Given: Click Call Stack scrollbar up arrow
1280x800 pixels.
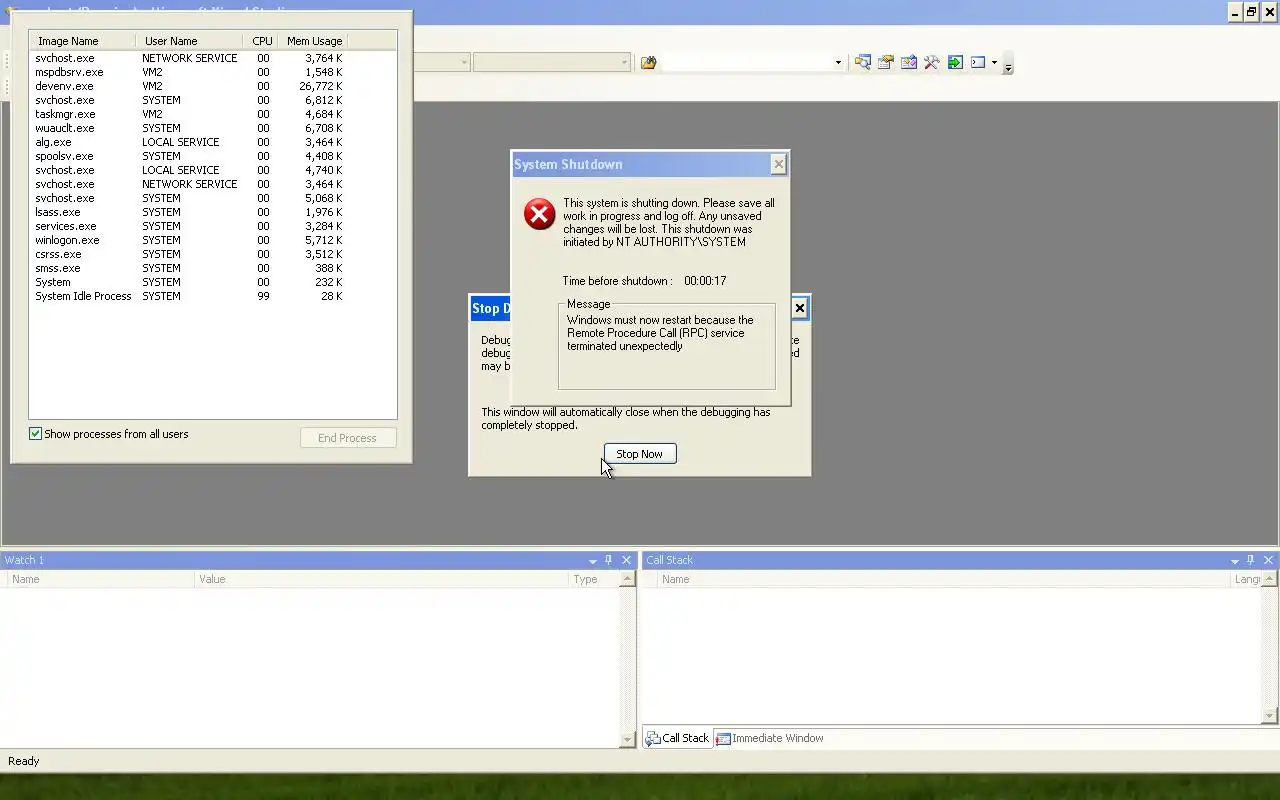Looking at the screenshot, I should pyautogui.click(x=1270, y=579).
